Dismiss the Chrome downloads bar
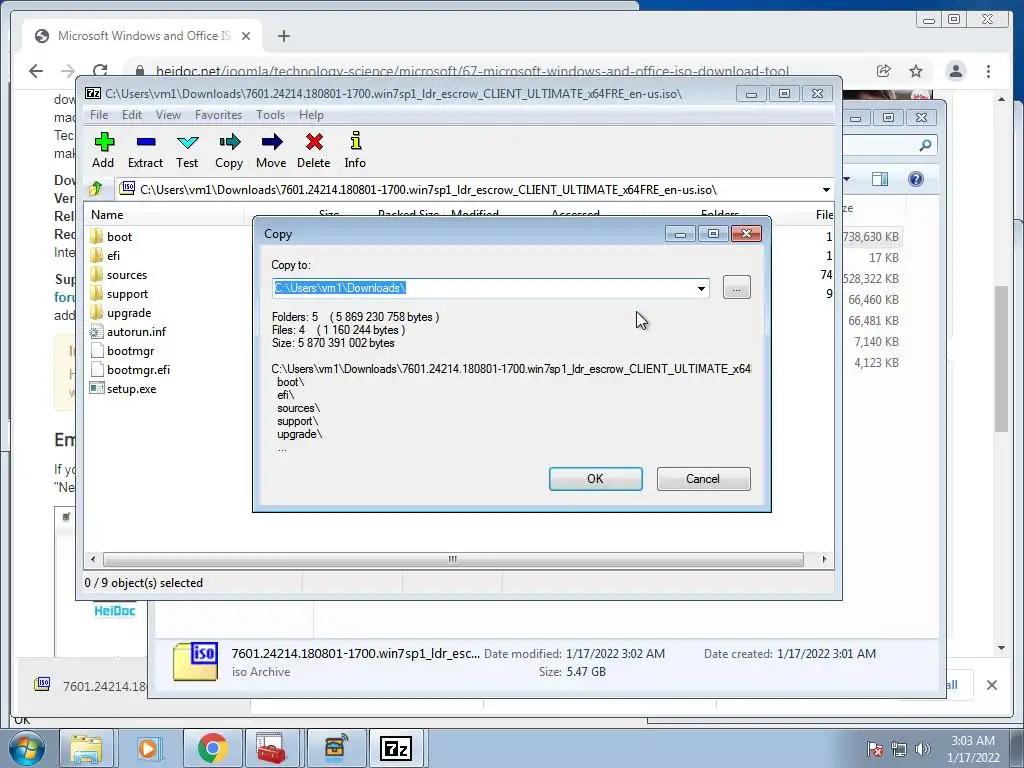 point(992,684)
